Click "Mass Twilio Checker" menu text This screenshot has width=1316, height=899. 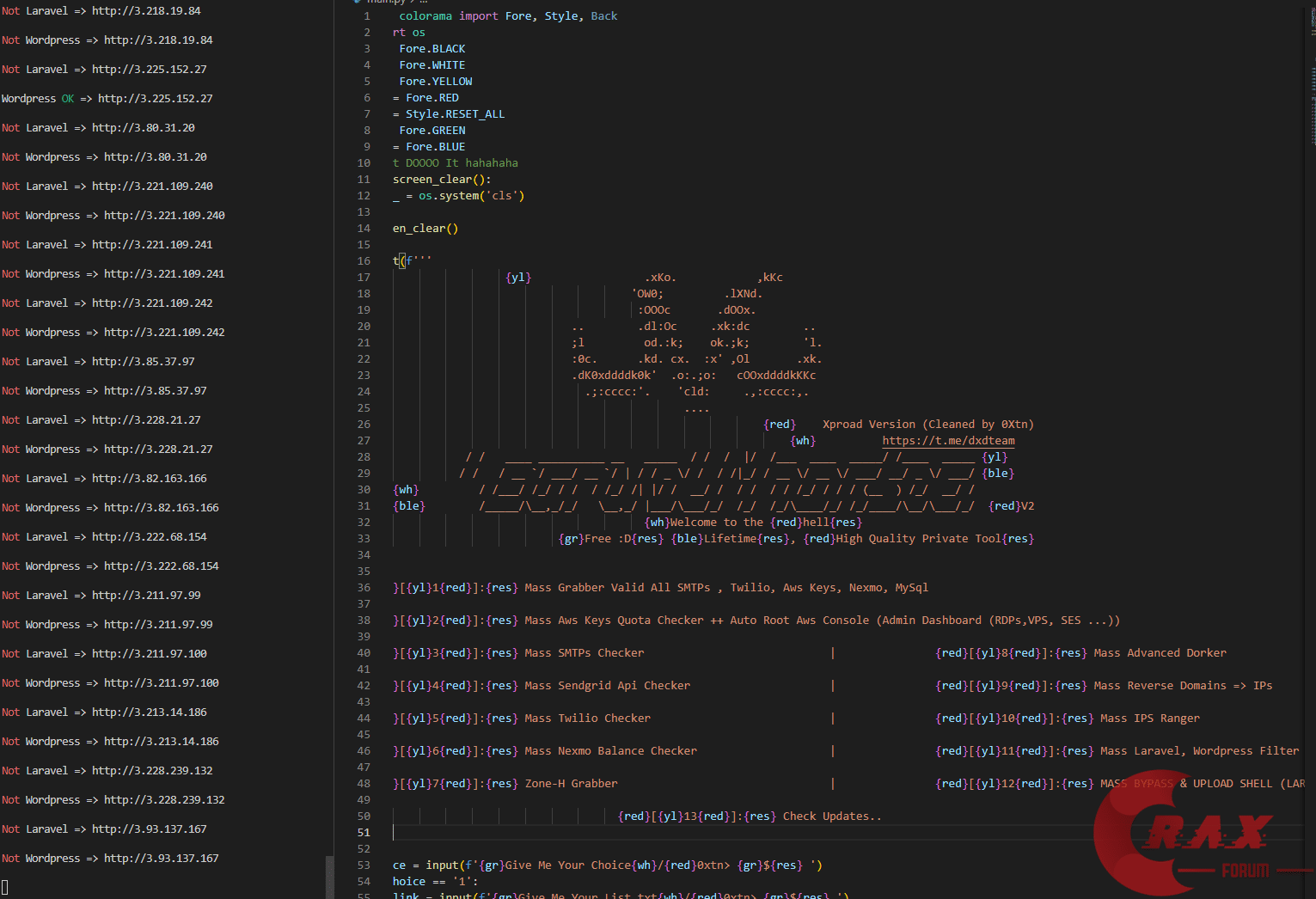tap(588, 719)
